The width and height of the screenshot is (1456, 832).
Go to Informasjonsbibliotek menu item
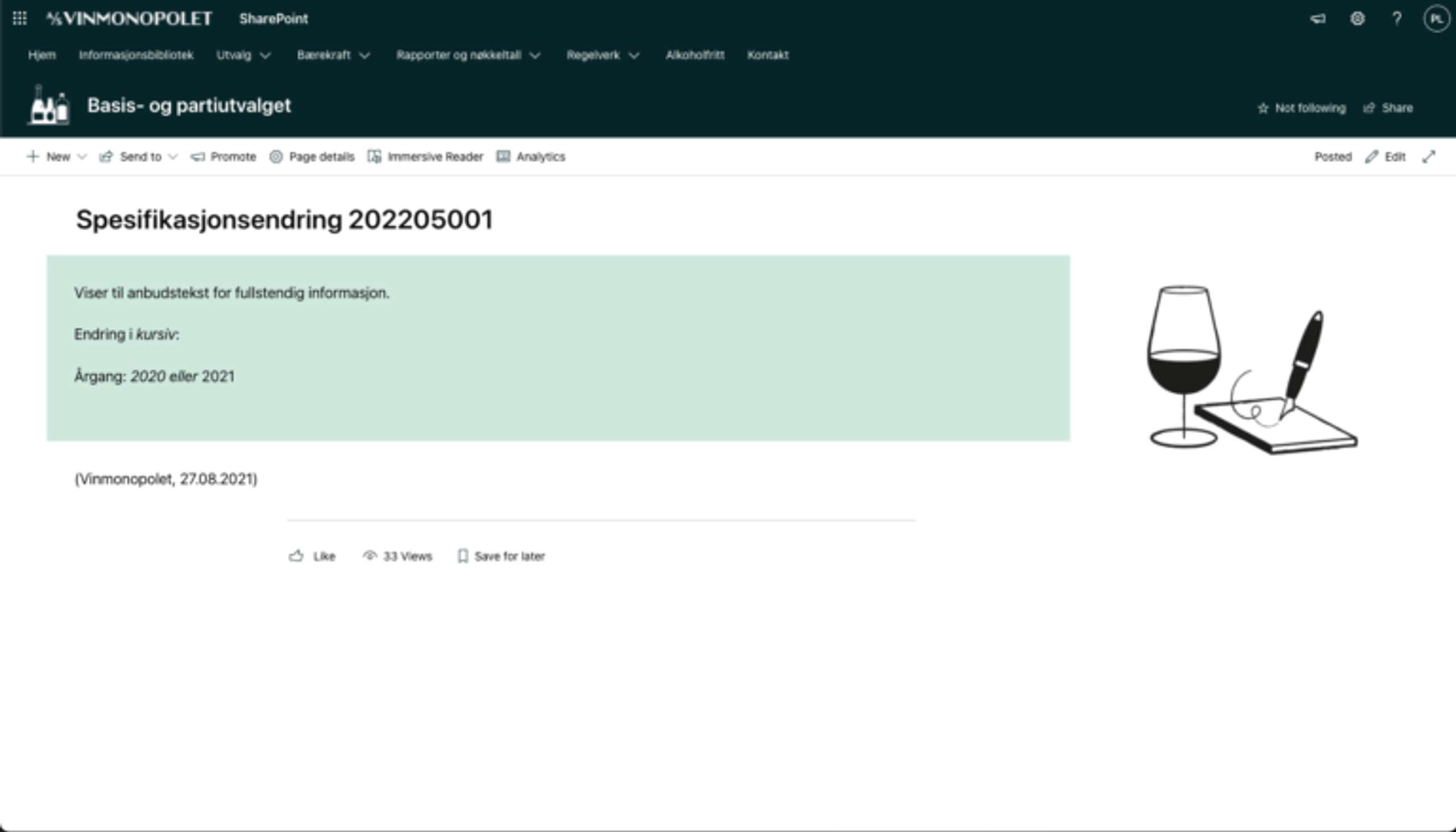(x=136, y=55)
